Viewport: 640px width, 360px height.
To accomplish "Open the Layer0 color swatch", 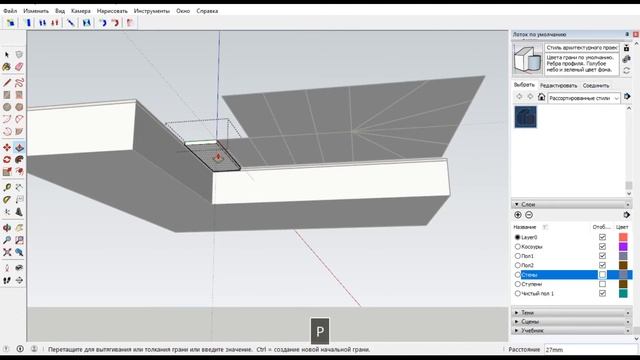I will point(623,237).
